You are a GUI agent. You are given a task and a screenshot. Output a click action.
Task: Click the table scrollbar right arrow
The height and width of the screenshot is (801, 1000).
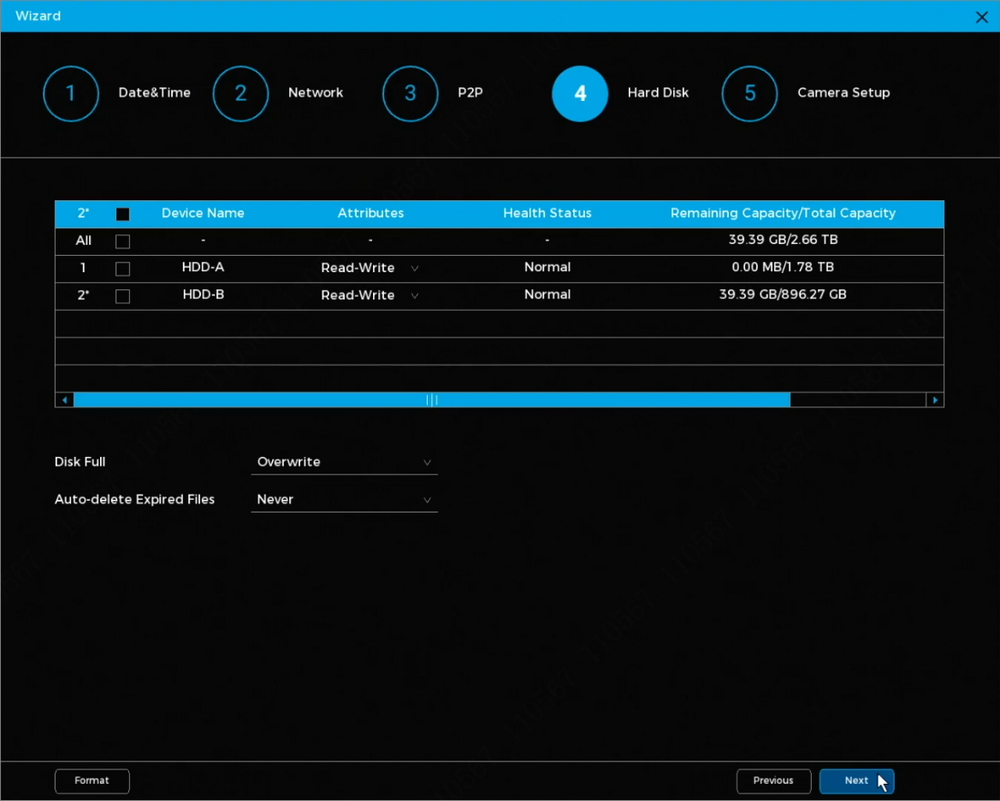coord(935,400)
